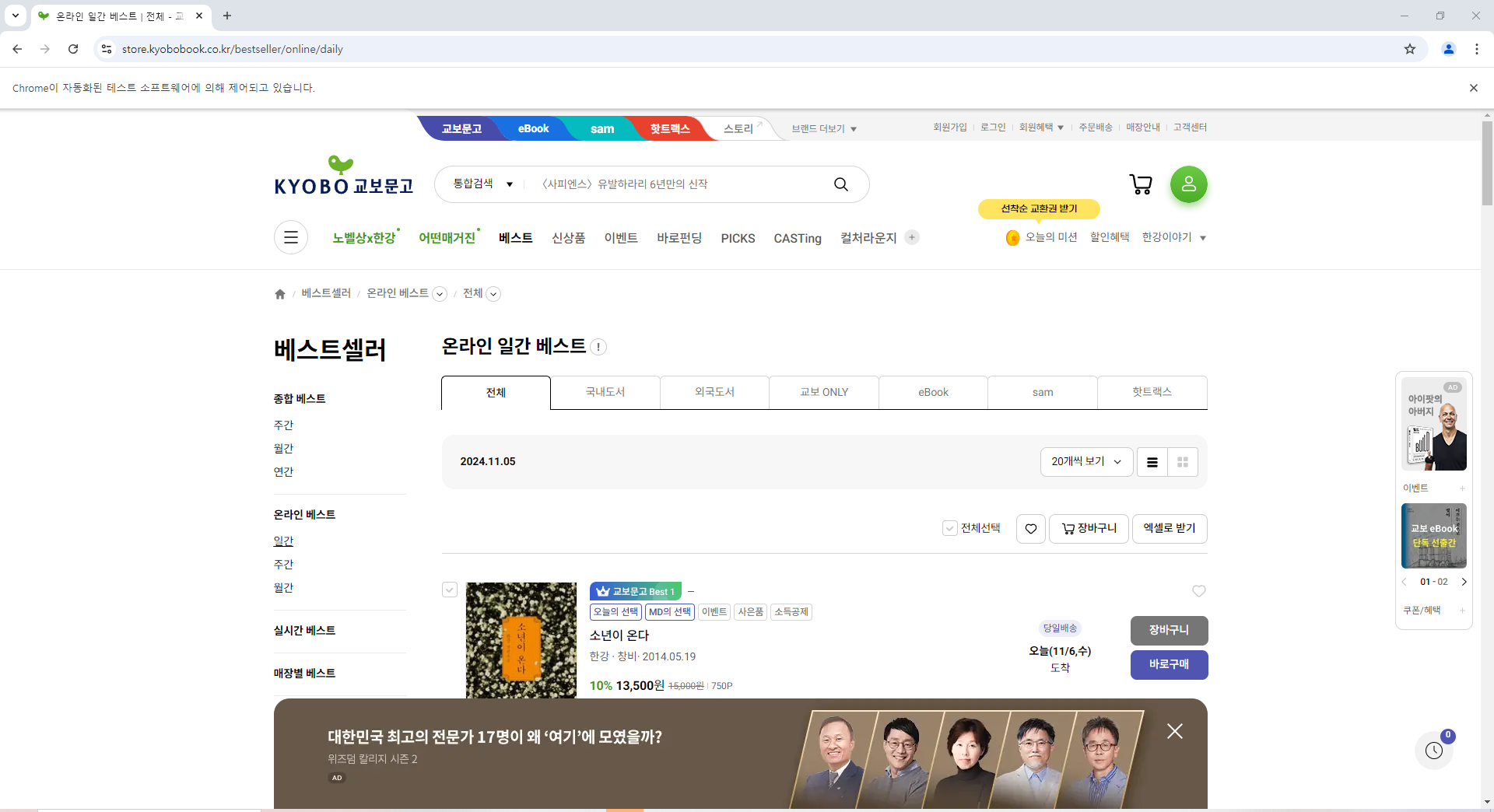This screenshot has height=812, width=1494.
Task: Select the 외국도서 tab
Action: [x=714, y=393]
